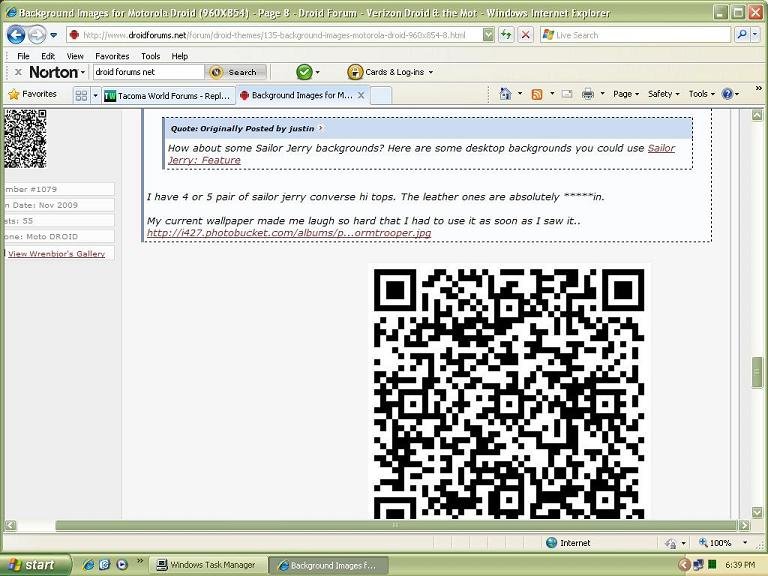Screen dimensions: 768x576
Task: Click the Norton search field with 'droid forums net'
Action: [148, 72]
